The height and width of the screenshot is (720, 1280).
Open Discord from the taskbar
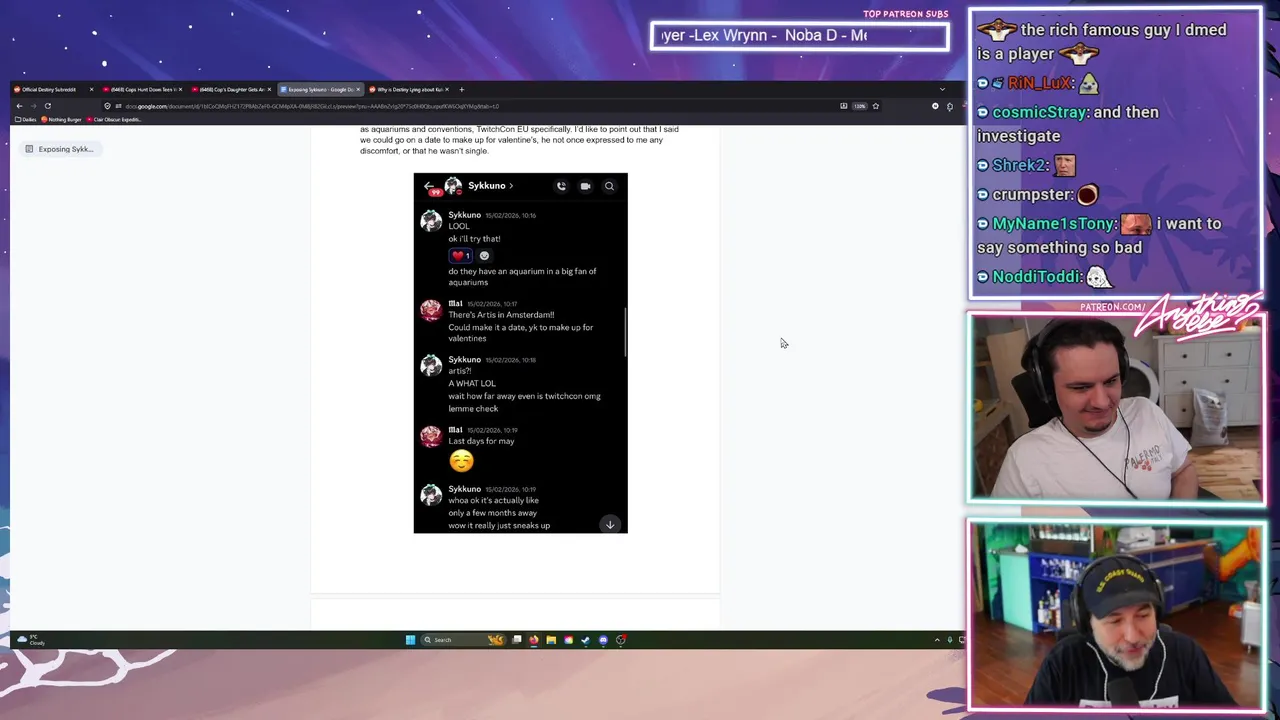coord(603,640)
